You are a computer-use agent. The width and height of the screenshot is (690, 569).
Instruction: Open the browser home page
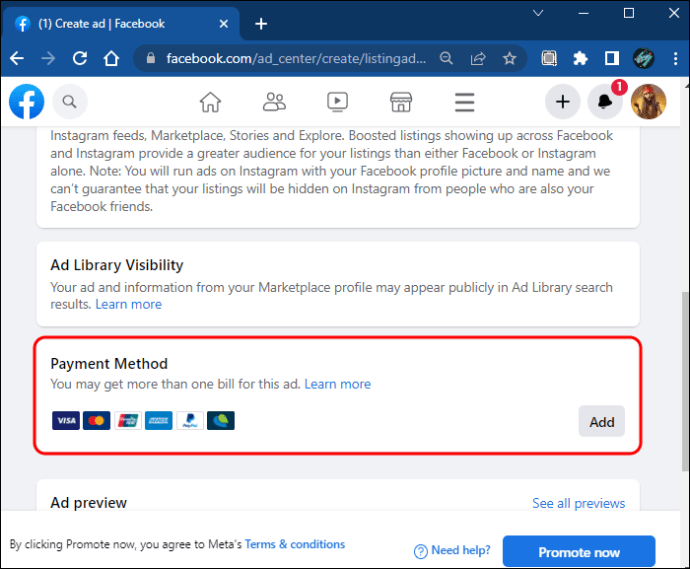(111, 58)
